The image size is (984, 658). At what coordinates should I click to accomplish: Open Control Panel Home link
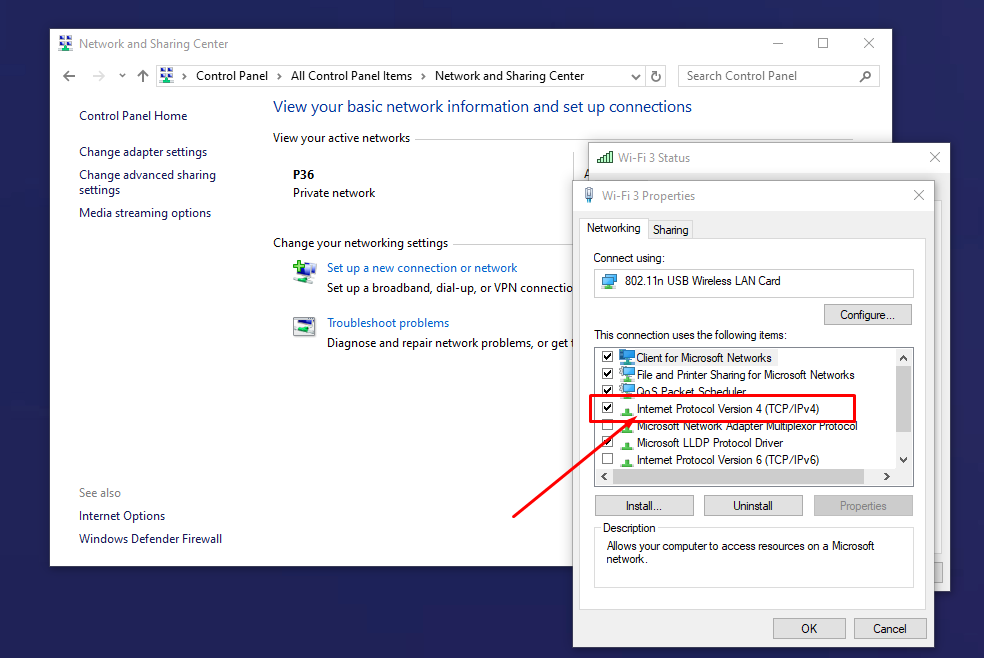(x=133, y=116)
